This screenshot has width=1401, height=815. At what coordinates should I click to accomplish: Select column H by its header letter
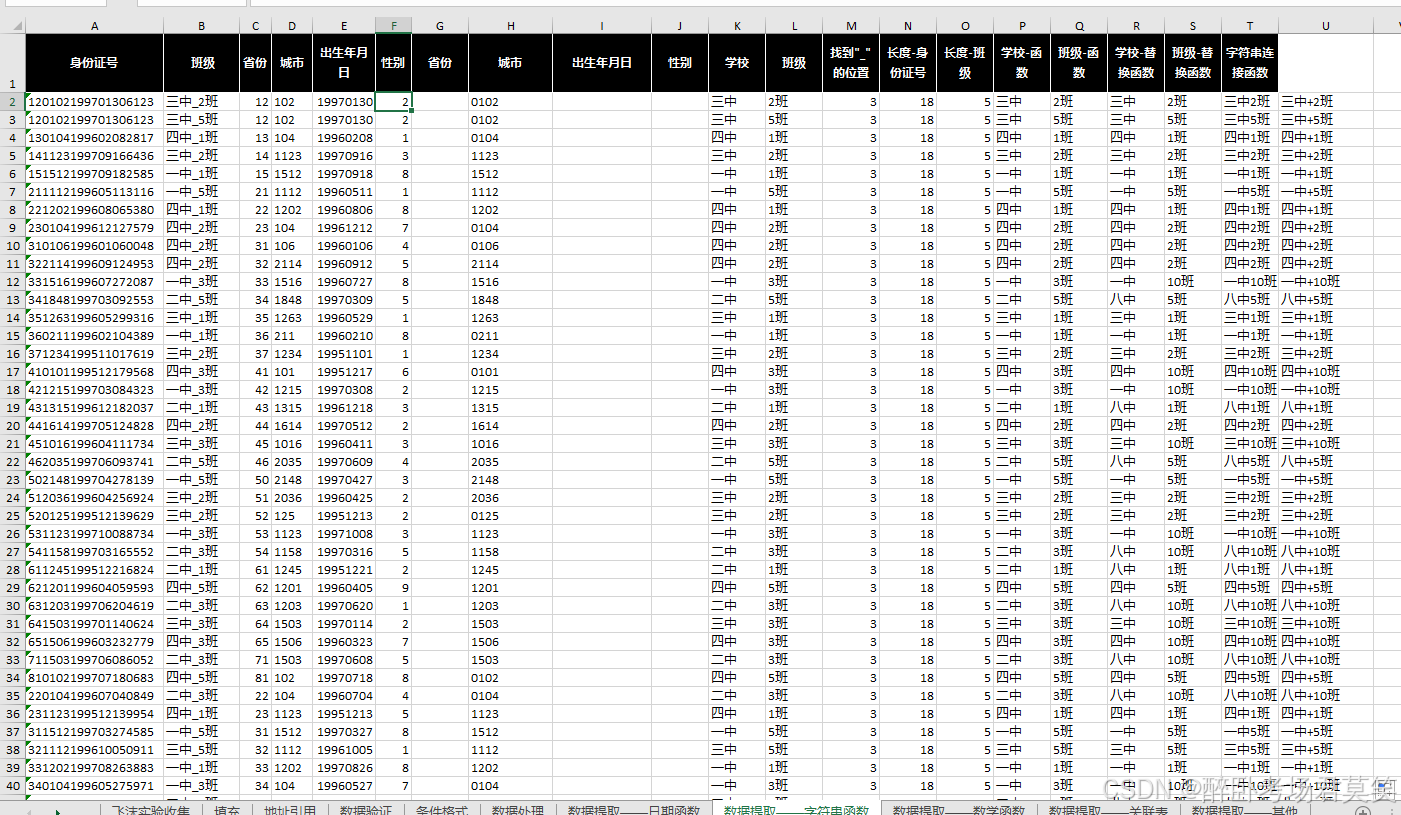pyautogui.click(x=510, y=25)
